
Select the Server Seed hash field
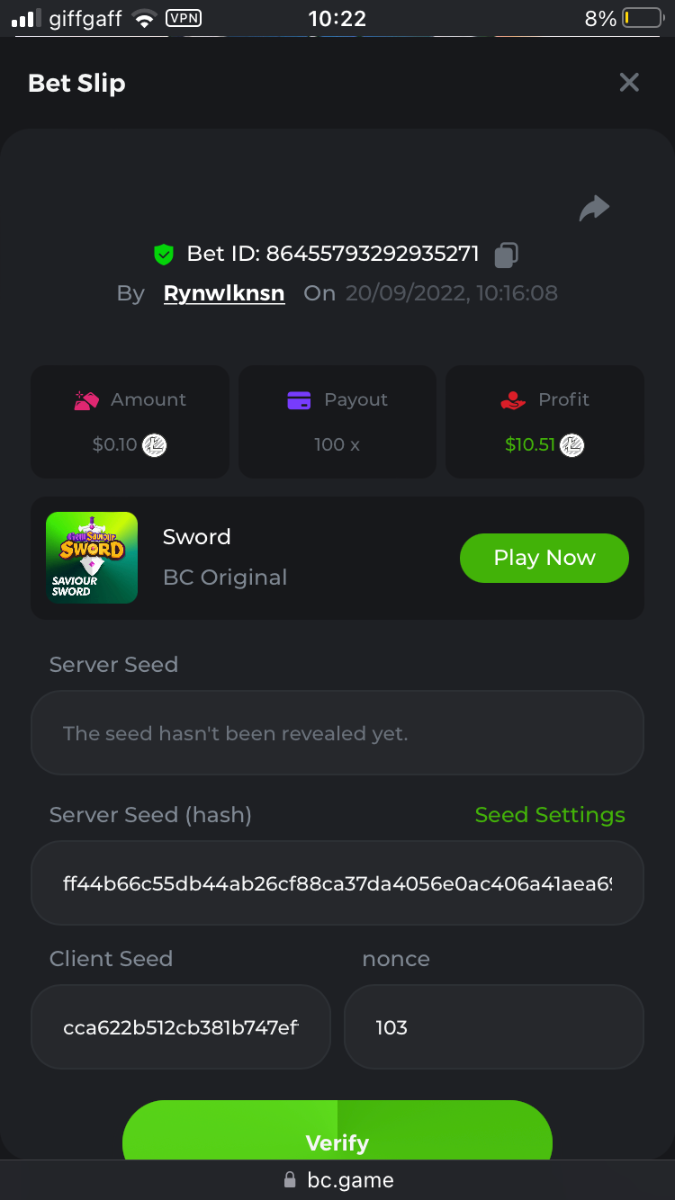click(x=337, y=884)
